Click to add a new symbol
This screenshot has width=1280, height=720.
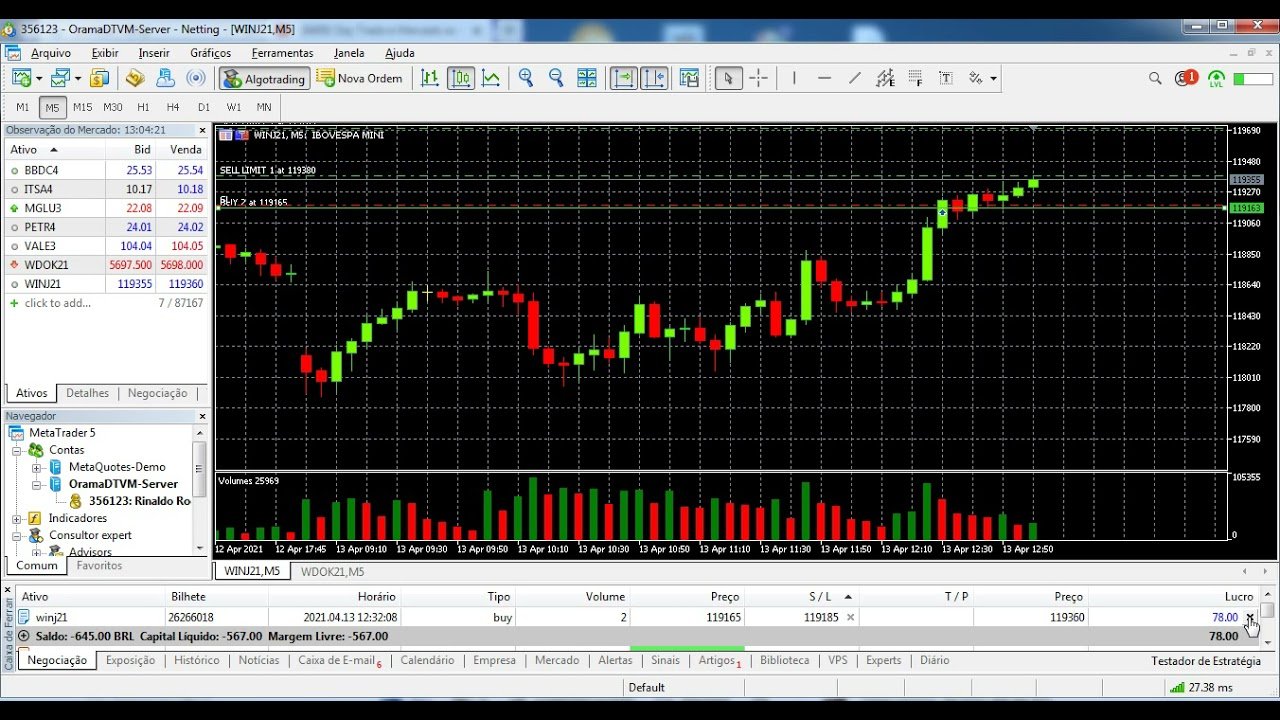click(x=58, y=303)
